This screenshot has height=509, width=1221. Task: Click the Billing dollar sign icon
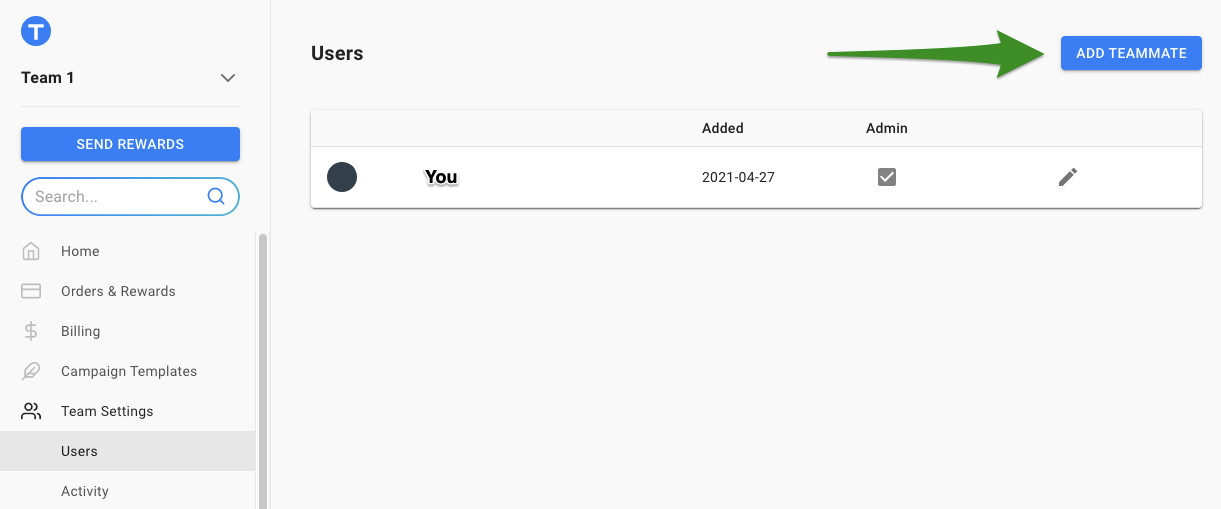coord(31,331)
